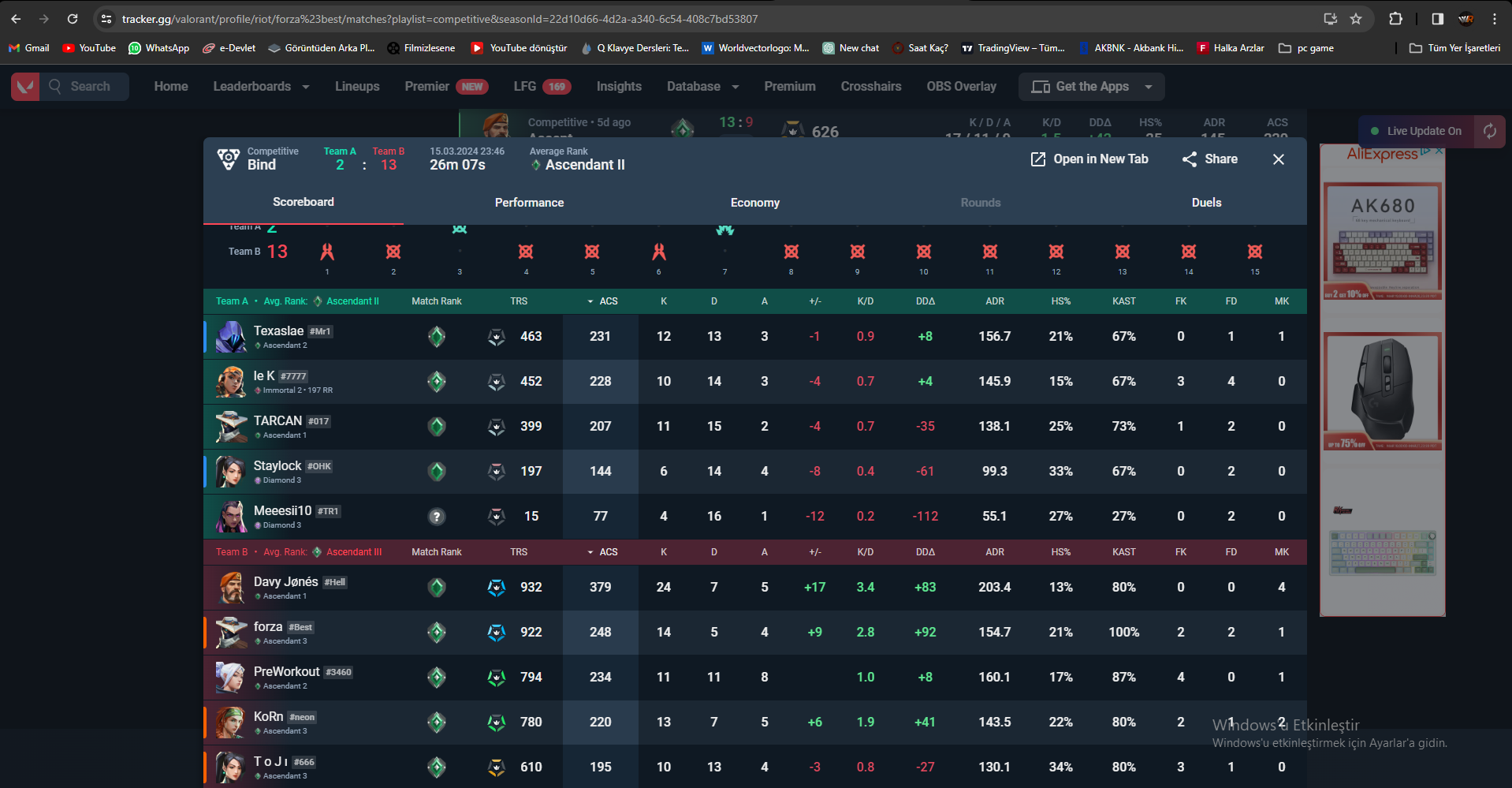Open TradingView bookmark
This screenshot has height=788, width=1512.
click(1013, 48)
